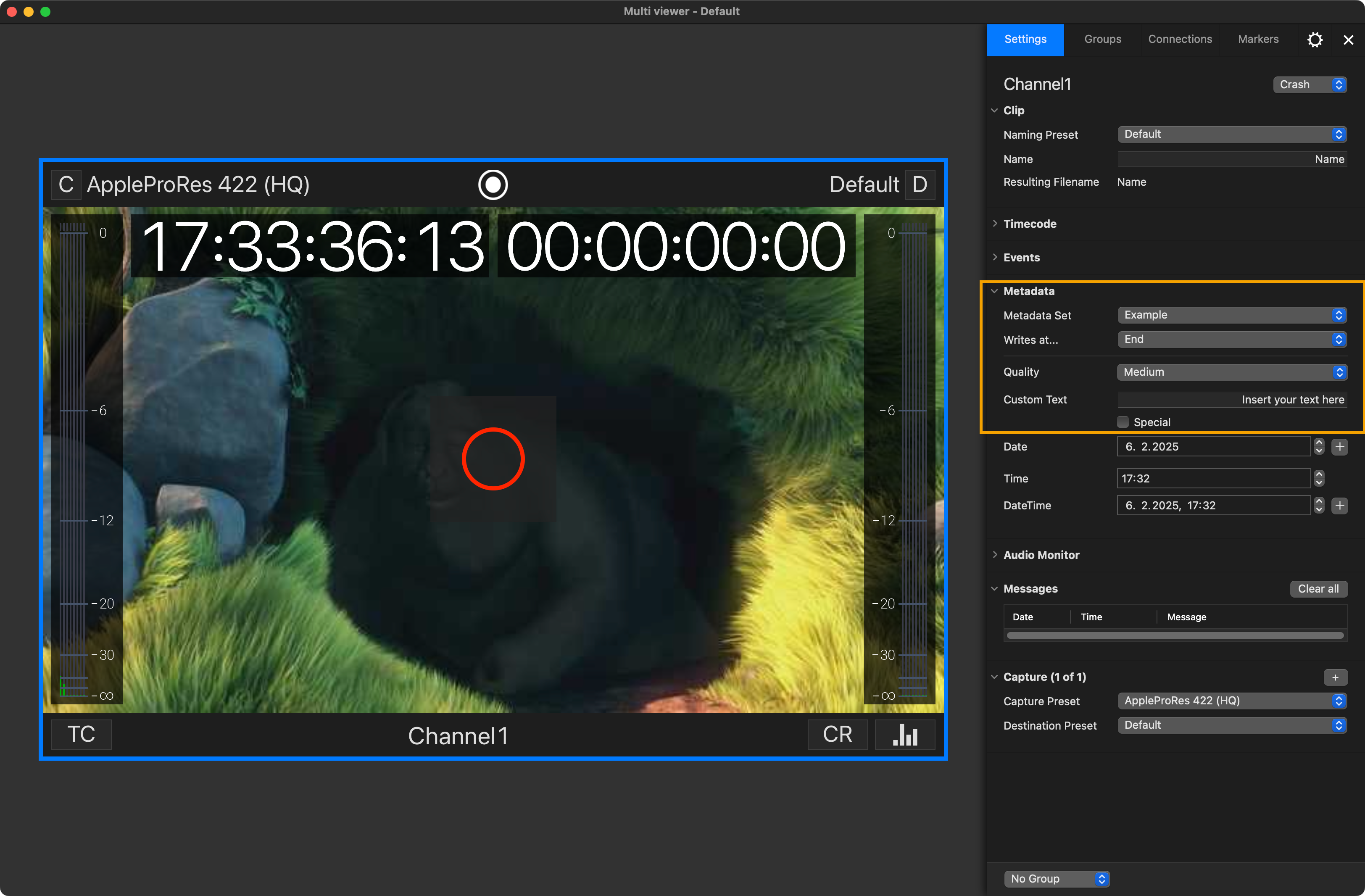This screenshot has height=896, width=1365.
Task: Close the settings side panel
Action: pos(1348,40)
